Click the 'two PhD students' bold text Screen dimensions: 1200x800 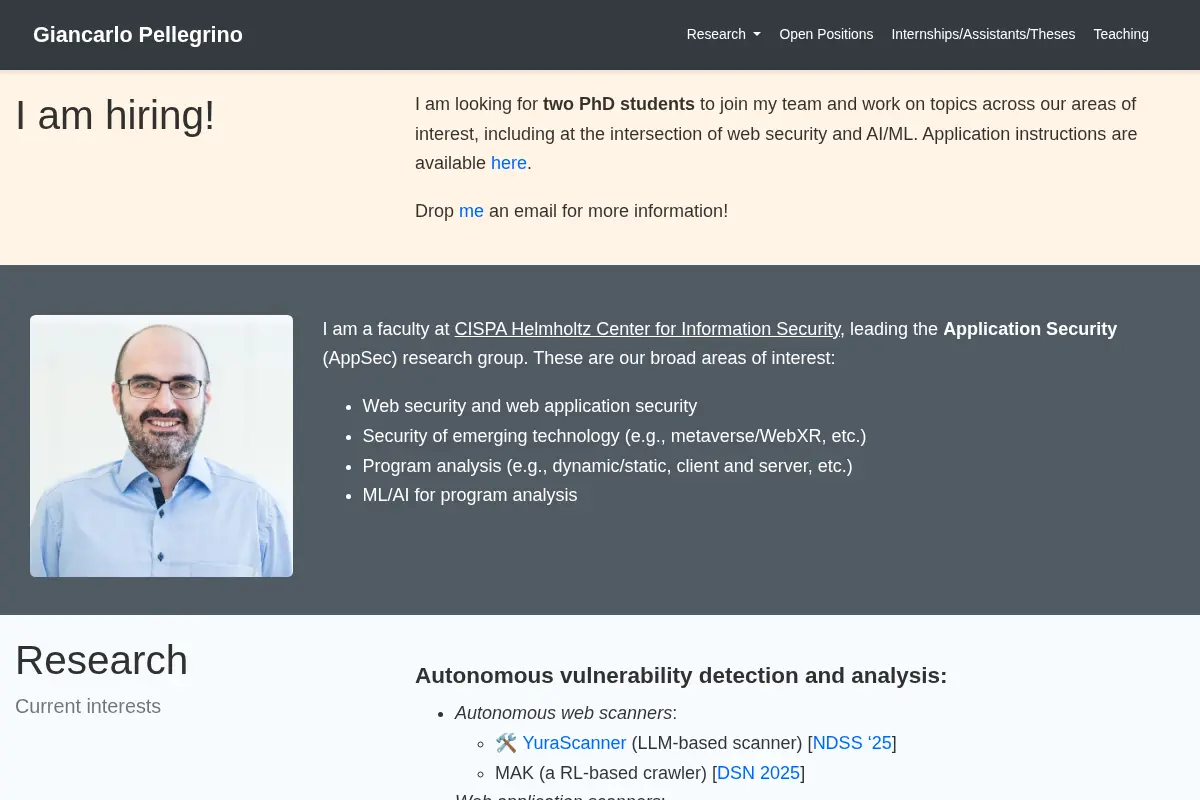619,104
